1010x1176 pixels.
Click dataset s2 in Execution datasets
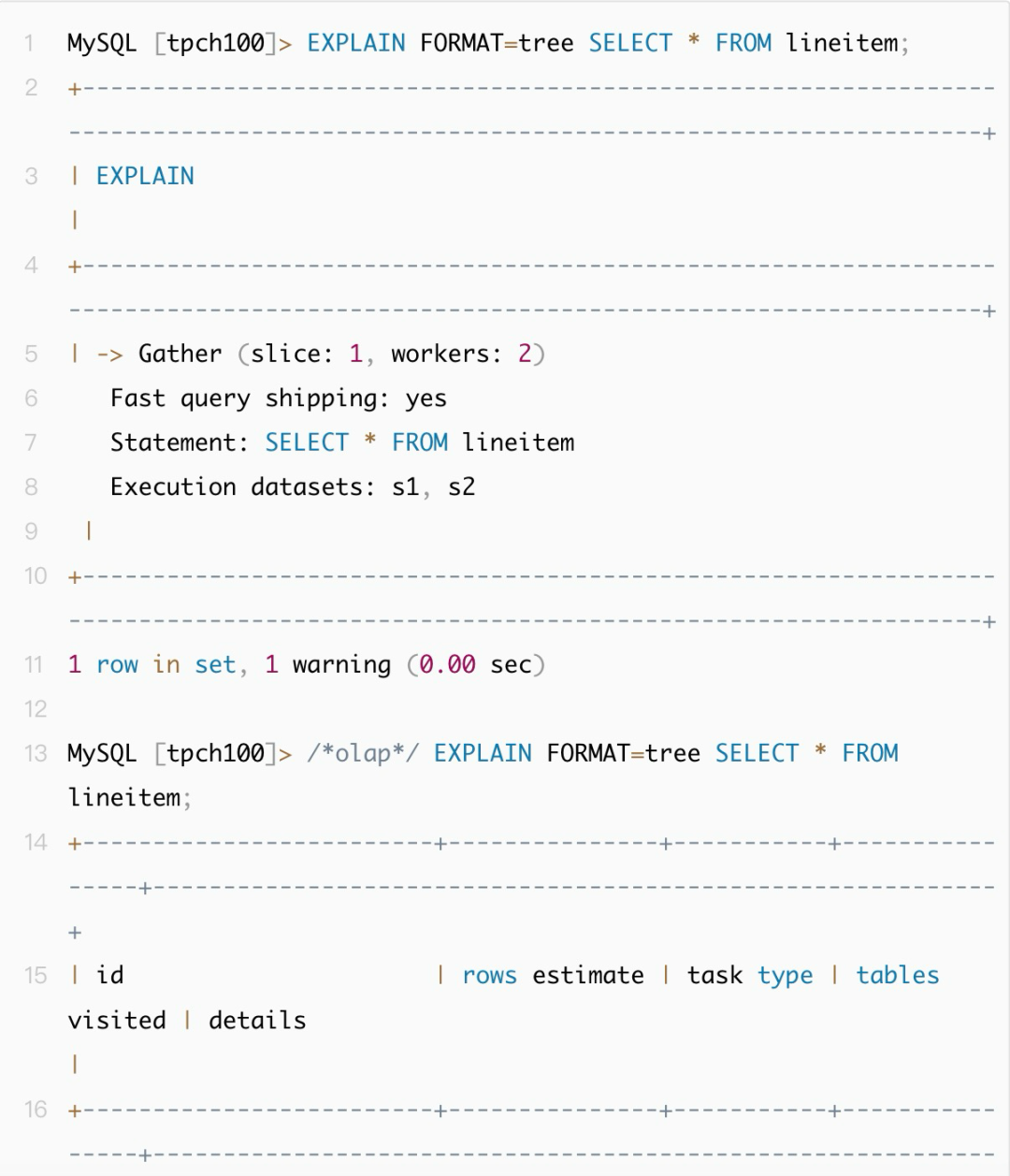462,487
